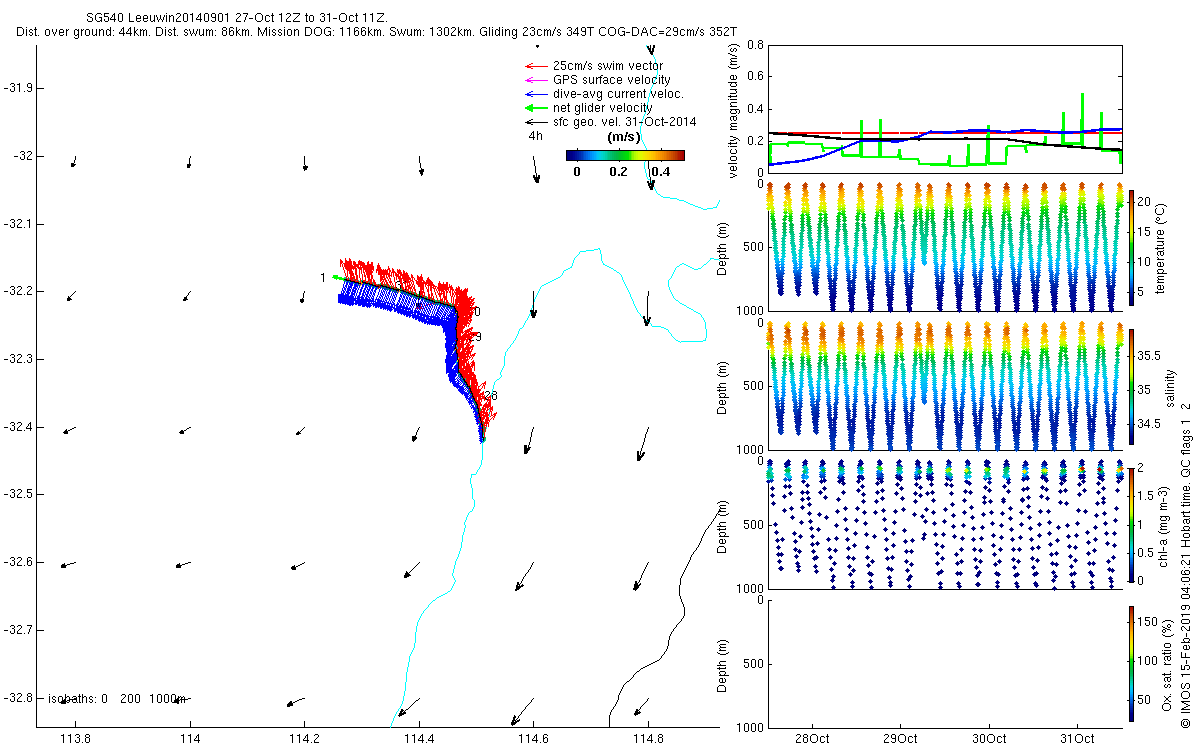This screenshot has width=1200, height=750.
Task: Click the IMOS copyright timestamp text on the right edge
Action: click(1186, 565)
